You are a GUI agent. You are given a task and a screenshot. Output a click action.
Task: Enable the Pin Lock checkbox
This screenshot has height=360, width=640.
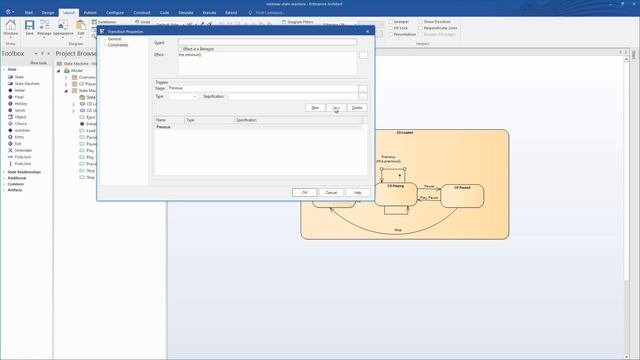tap(391, 28)
